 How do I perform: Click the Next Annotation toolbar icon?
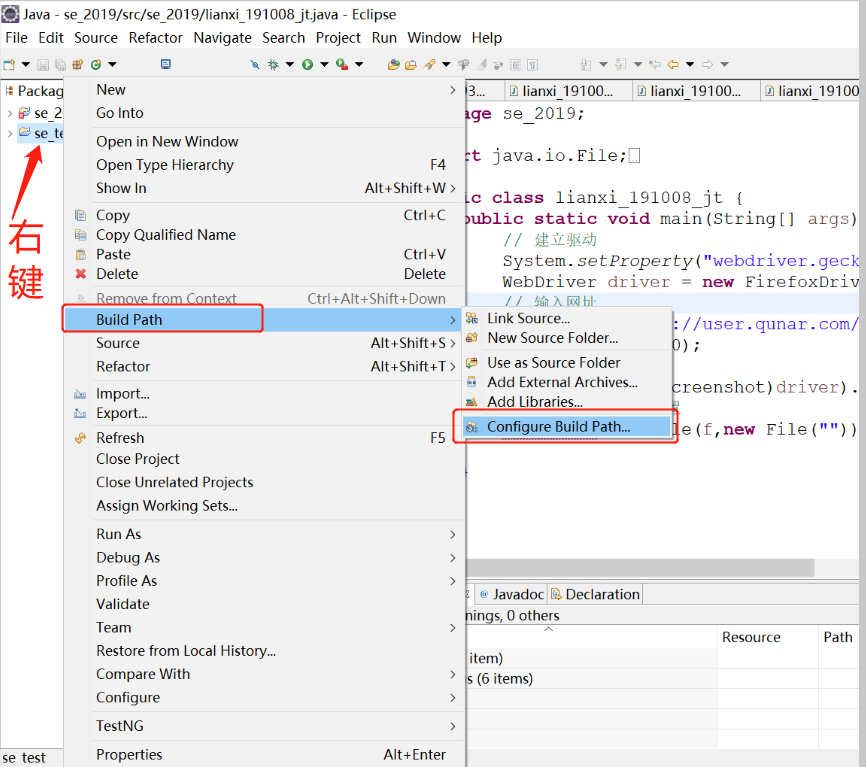pos(586,65)
